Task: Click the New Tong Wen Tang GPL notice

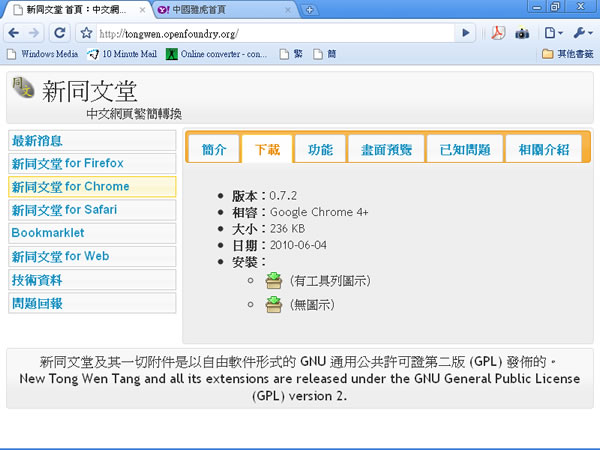Action: [300, 387]
